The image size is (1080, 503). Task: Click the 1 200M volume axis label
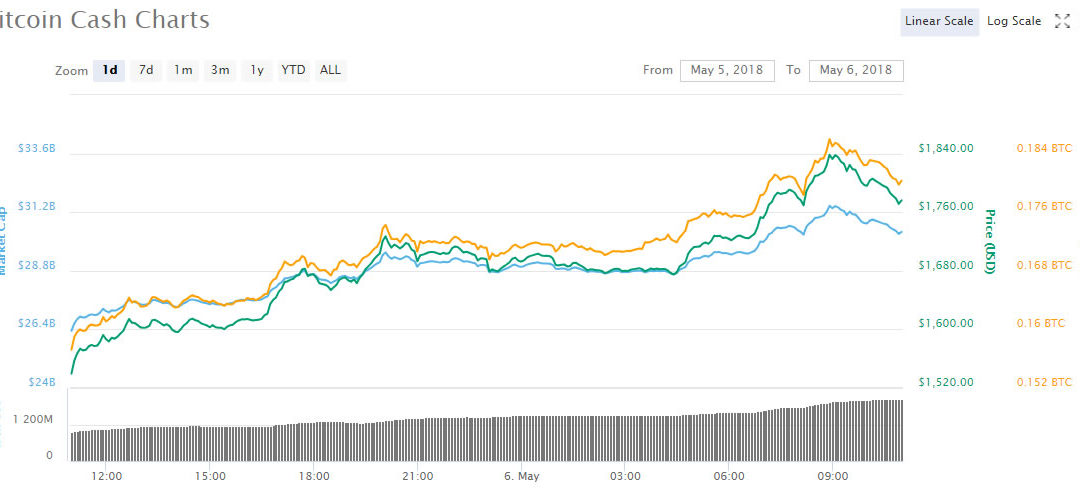[x=35, y=419]
